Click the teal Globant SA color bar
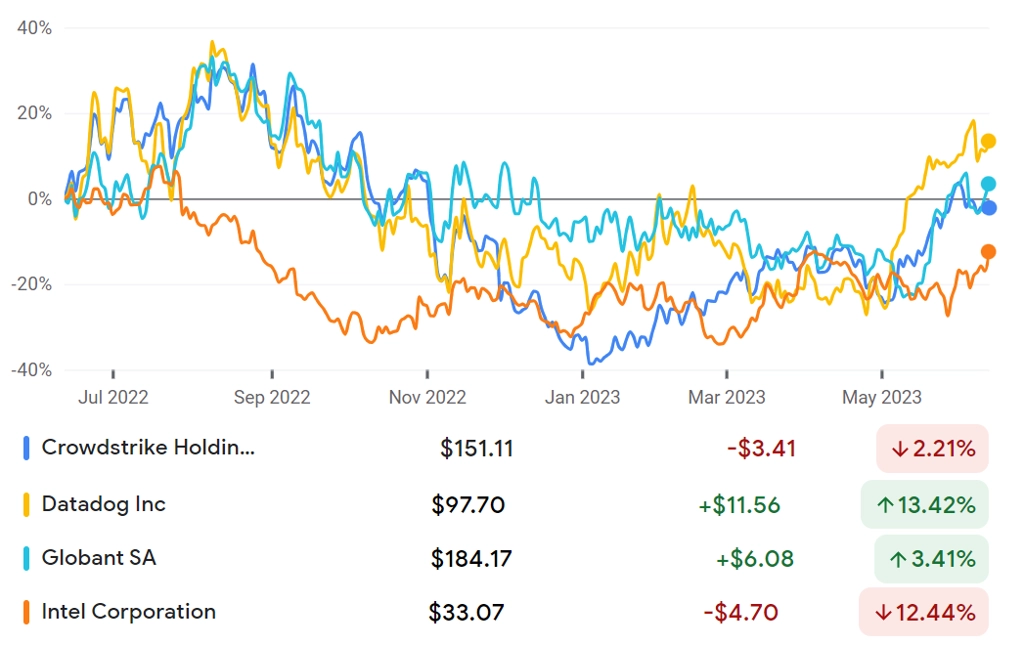1024x645 pixels. coord(26,559)
